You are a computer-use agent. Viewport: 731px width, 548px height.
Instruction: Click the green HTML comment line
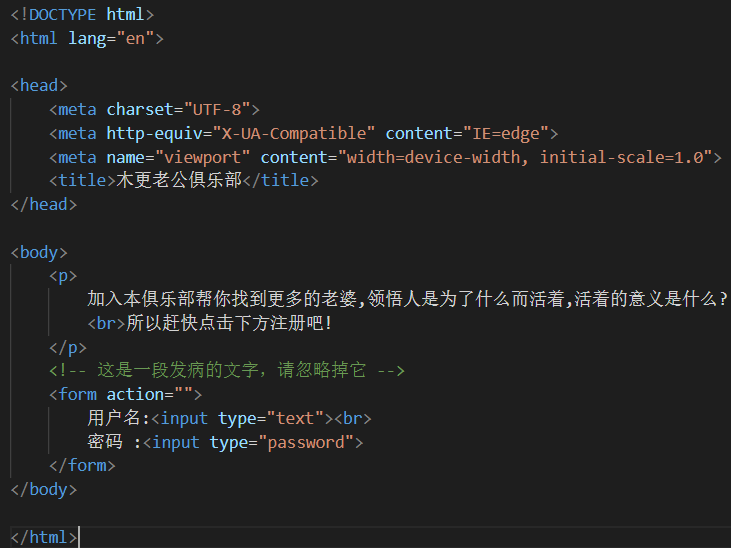(227, 371)
